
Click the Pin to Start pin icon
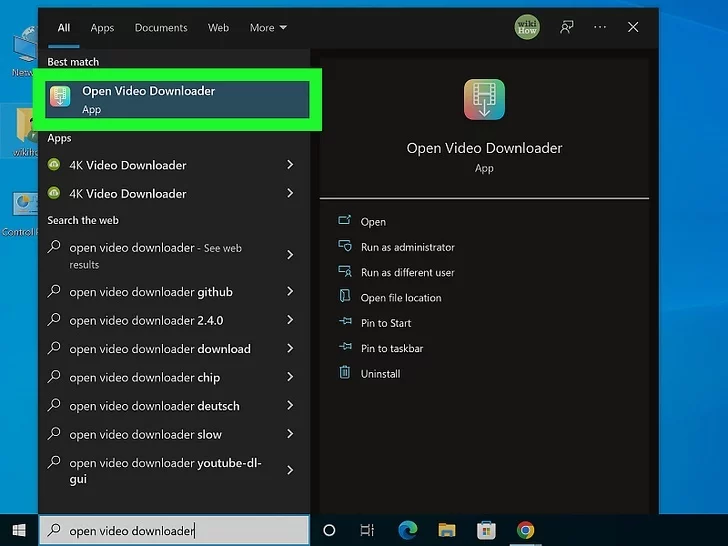(345, 321)
